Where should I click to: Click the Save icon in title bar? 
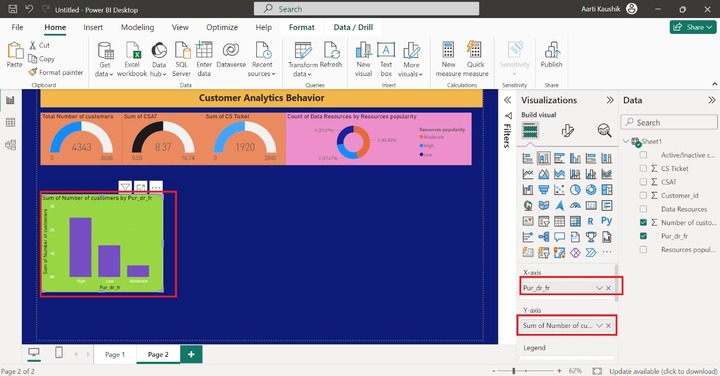click(13, 9)
